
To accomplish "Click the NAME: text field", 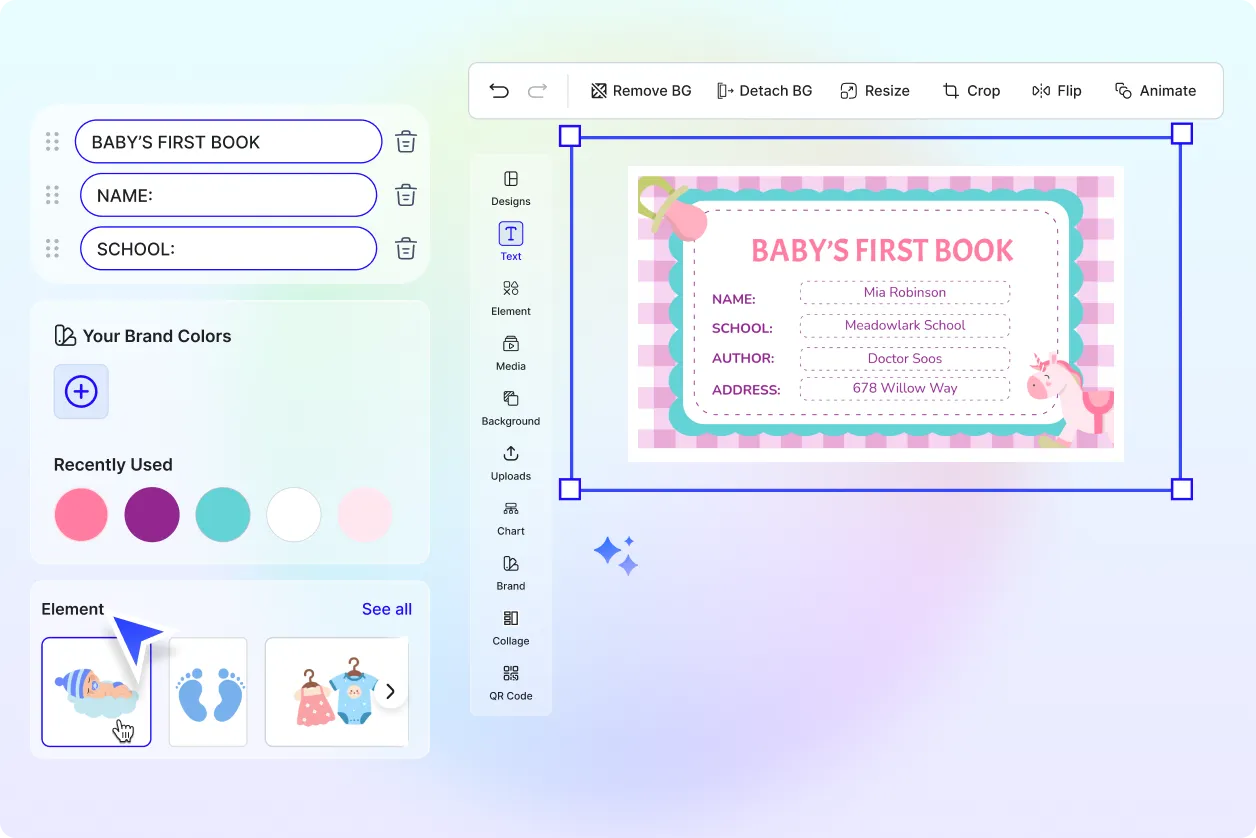I will 228,195.
